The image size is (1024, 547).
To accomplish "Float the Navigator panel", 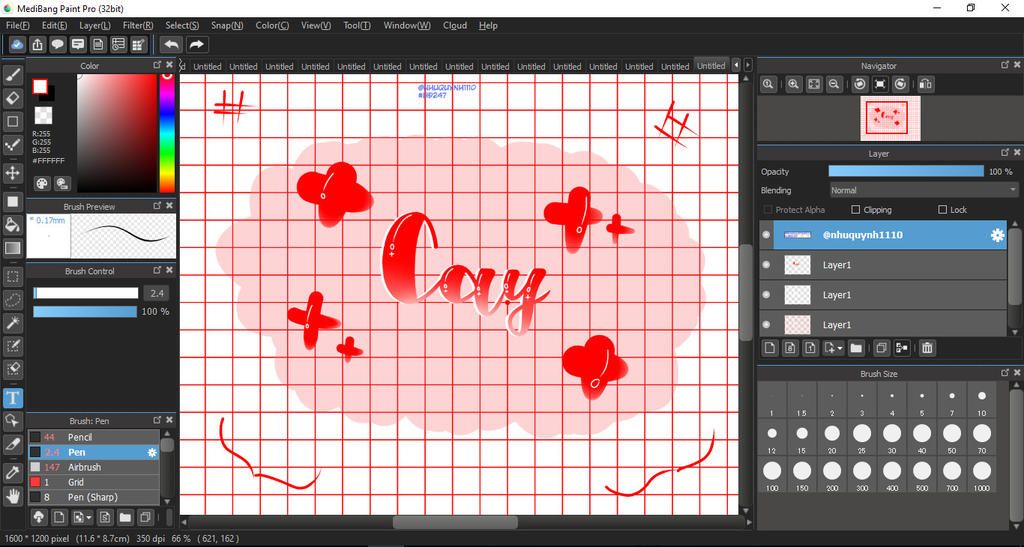I will (1005, 65).
